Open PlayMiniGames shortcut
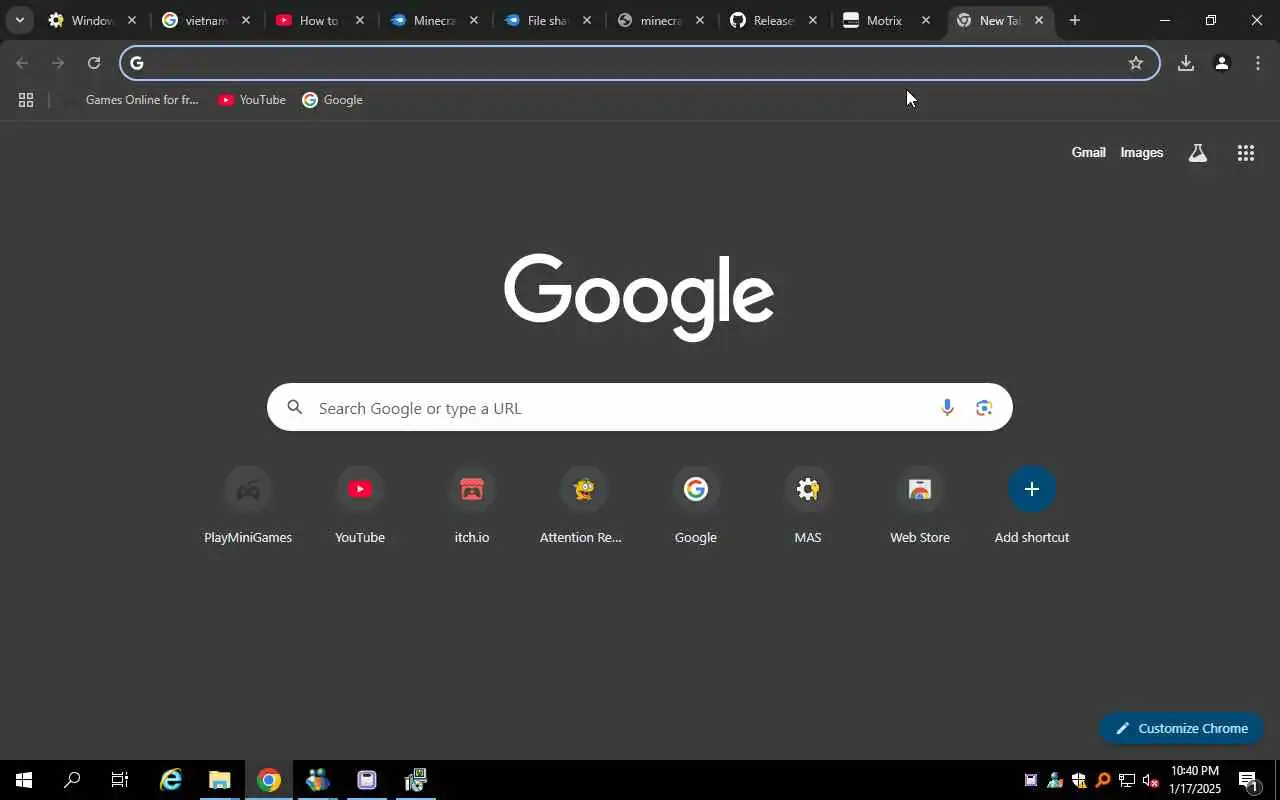Image resolution: width=1280 pixels, height=800 pixels. [248, 505]
